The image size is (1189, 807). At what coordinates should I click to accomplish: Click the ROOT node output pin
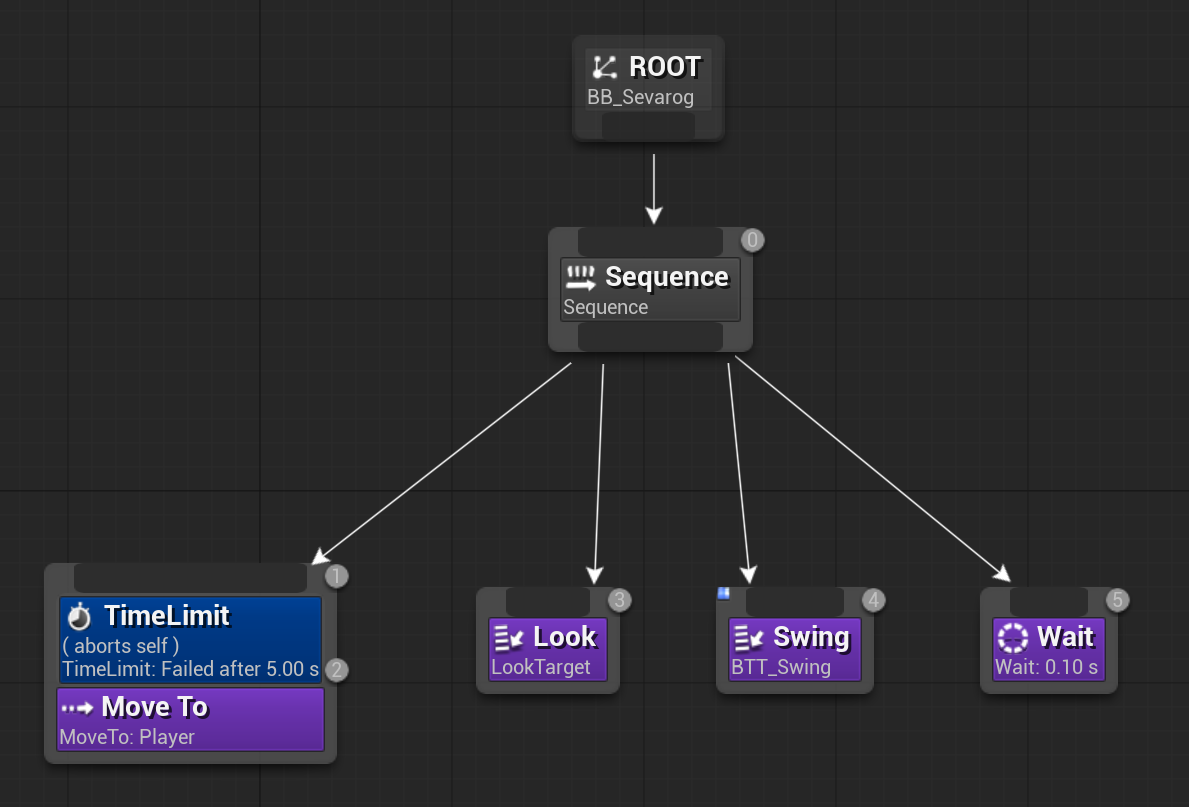[x=648, y=126]
